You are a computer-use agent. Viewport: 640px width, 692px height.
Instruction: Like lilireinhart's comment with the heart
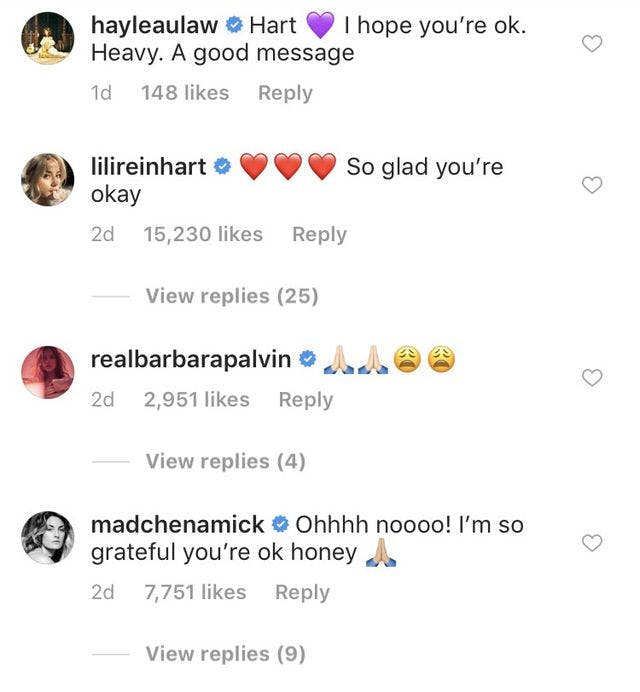tap(592, 185)
